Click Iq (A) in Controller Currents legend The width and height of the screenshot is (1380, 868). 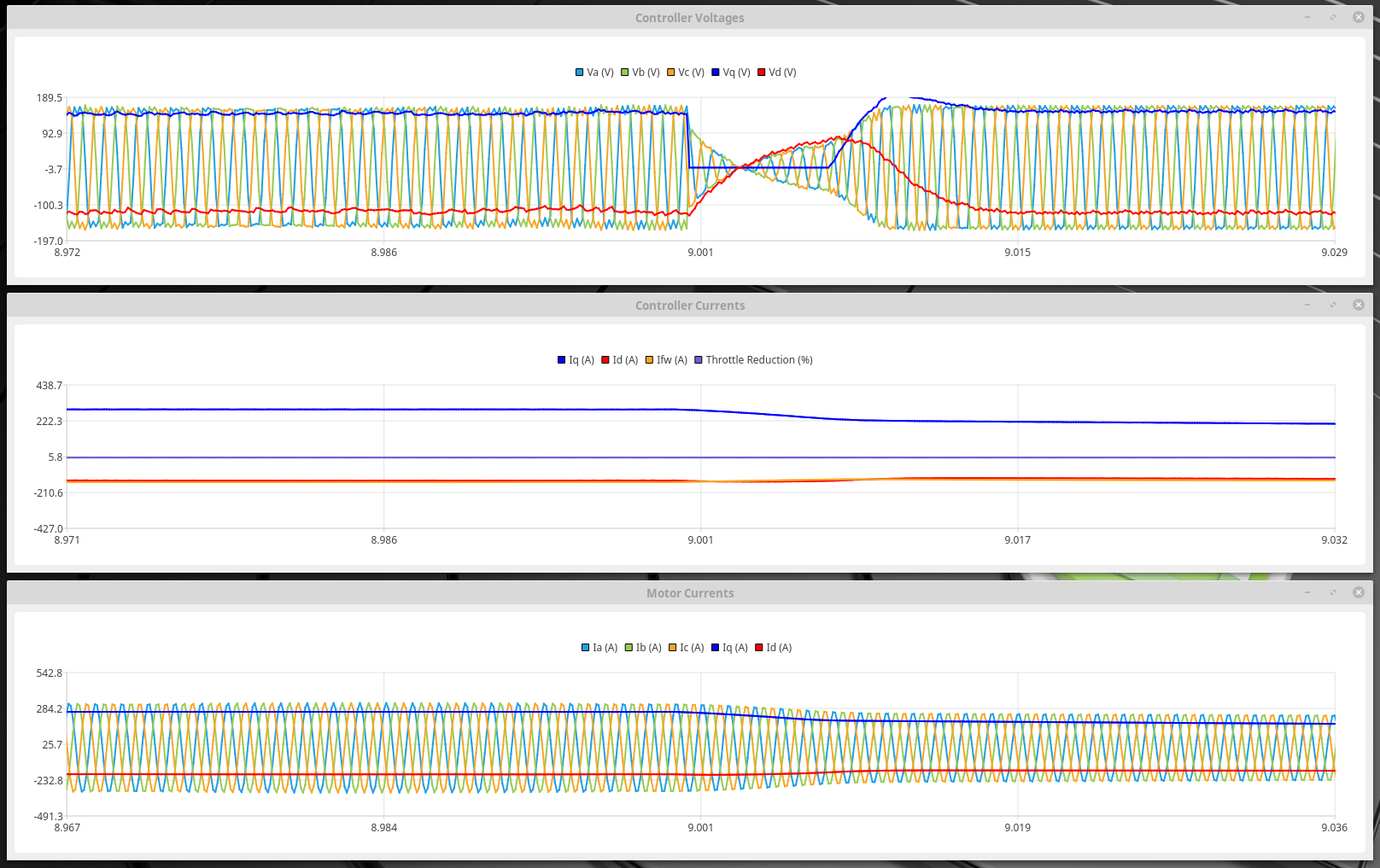coord(576,360)
